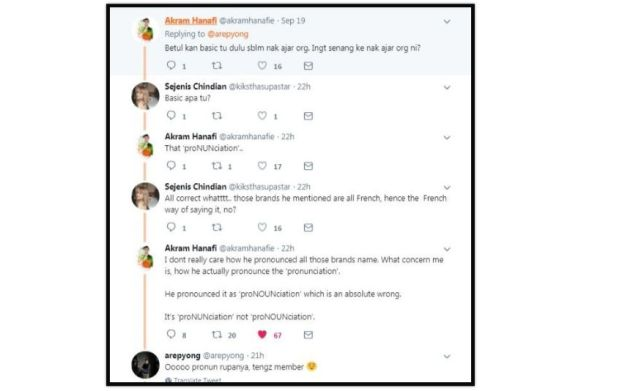Like Akram Hanafi's tweet with 16 likes at top

(x=262, y=65)
